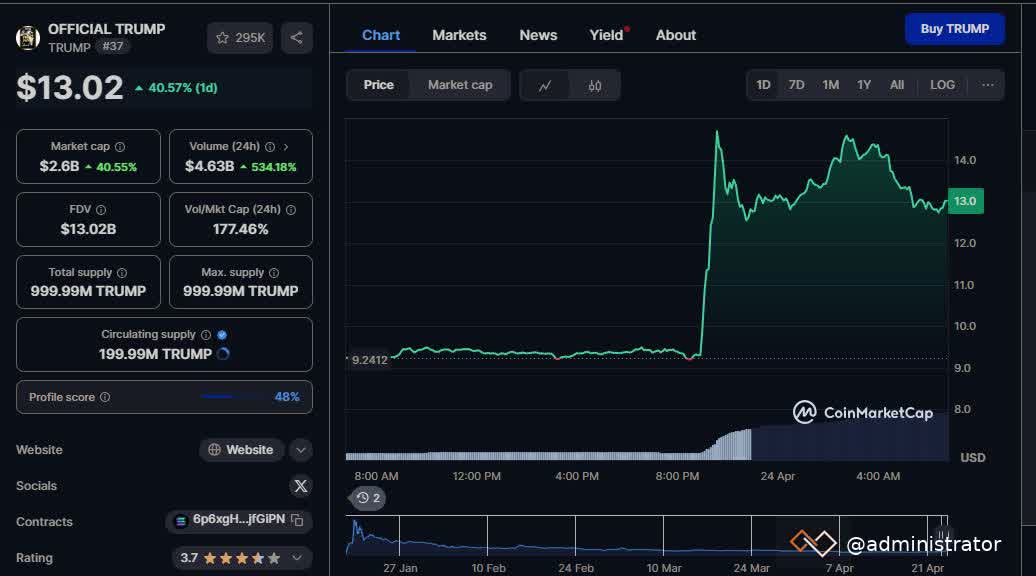Click the chart history events badge
1036x576 pixels.
pyautogui.click(x=368, y=498)
